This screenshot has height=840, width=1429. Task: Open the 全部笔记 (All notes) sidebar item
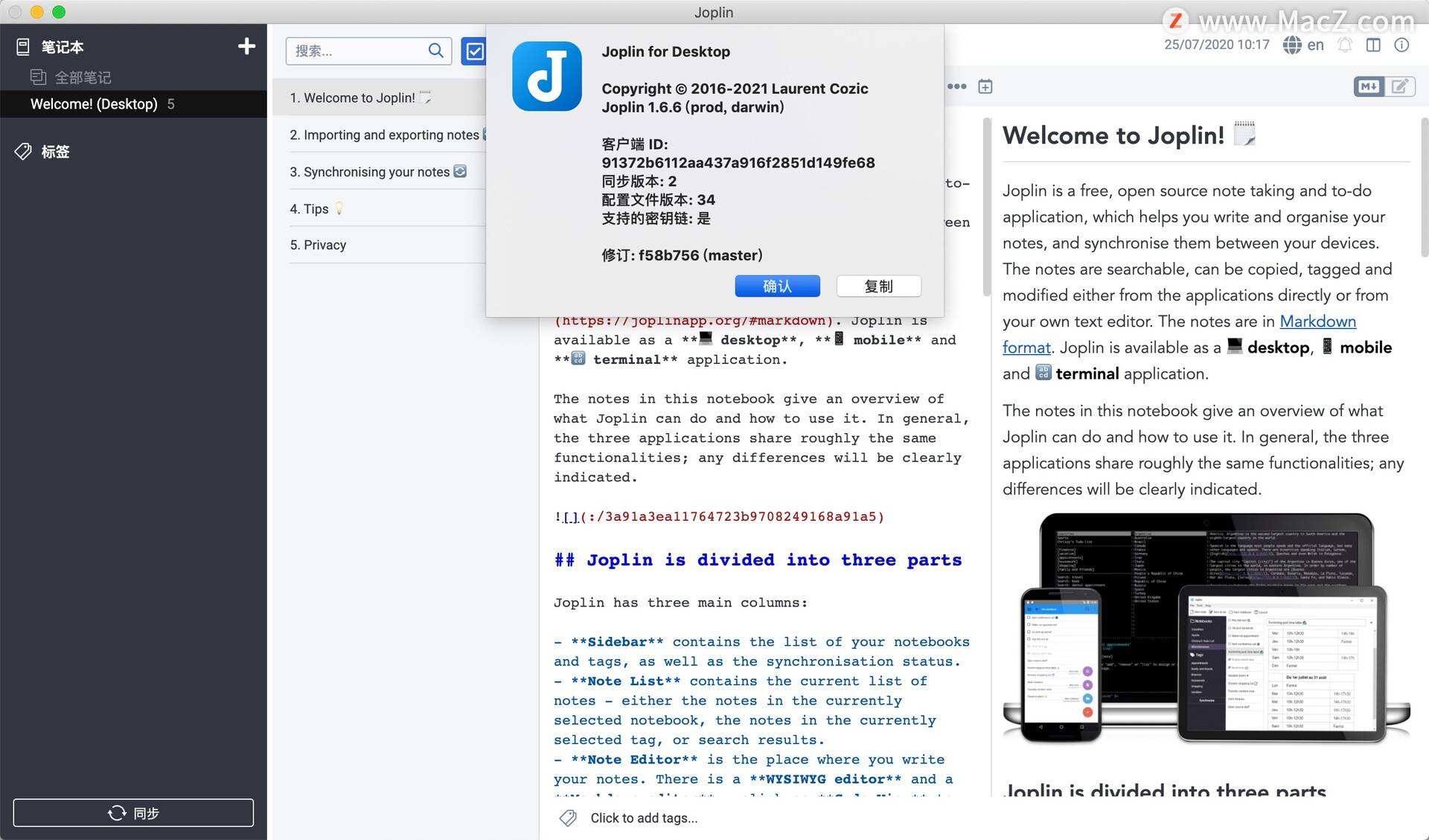[83, 77]
